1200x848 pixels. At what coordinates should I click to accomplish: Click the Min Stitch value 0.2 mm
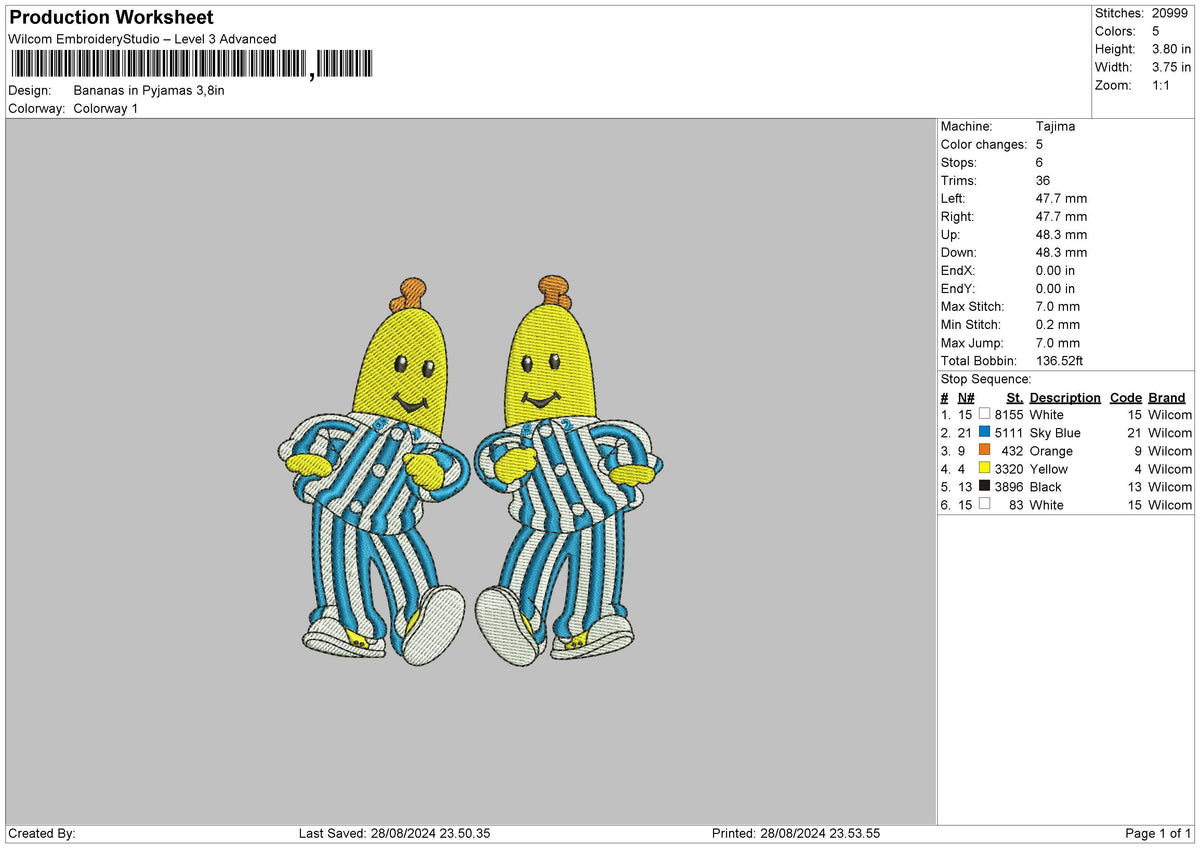tap(1058, 324)
